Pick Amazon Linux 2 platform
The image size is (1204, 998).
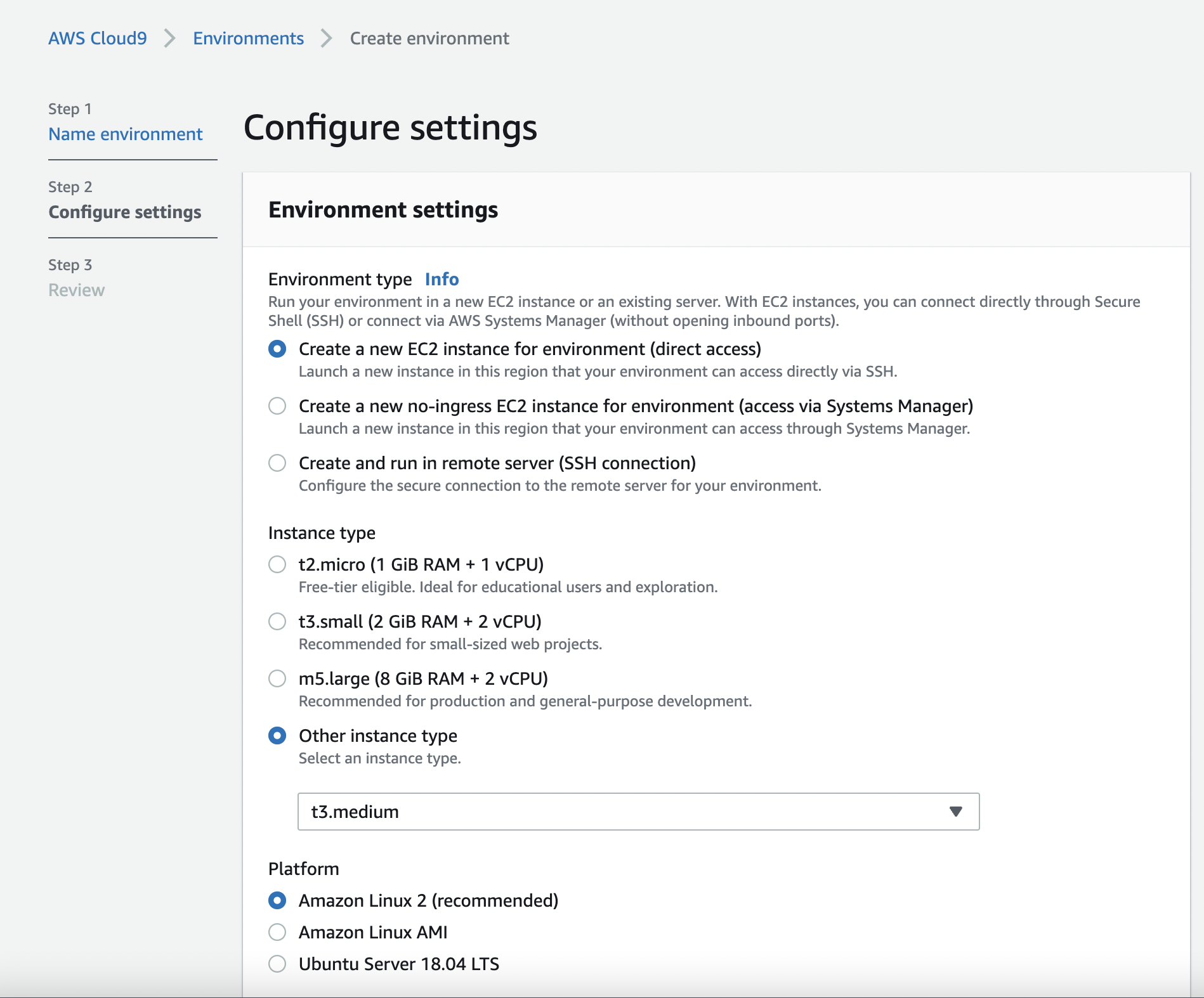[277, 900]
